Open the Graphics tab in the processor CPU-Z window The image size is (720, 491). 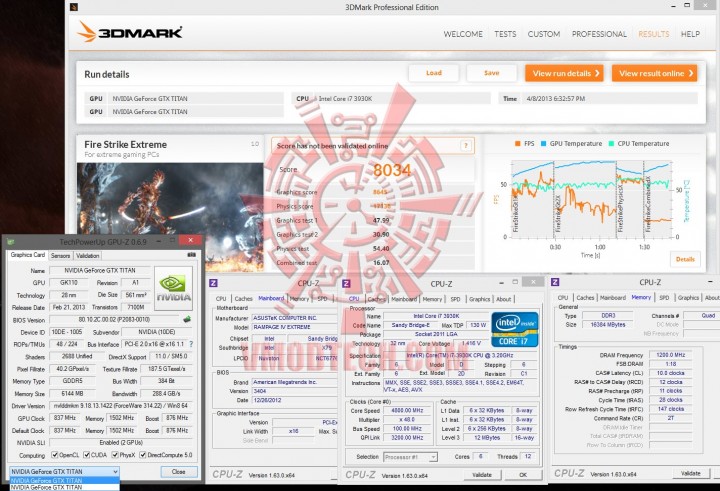[479, 299]
